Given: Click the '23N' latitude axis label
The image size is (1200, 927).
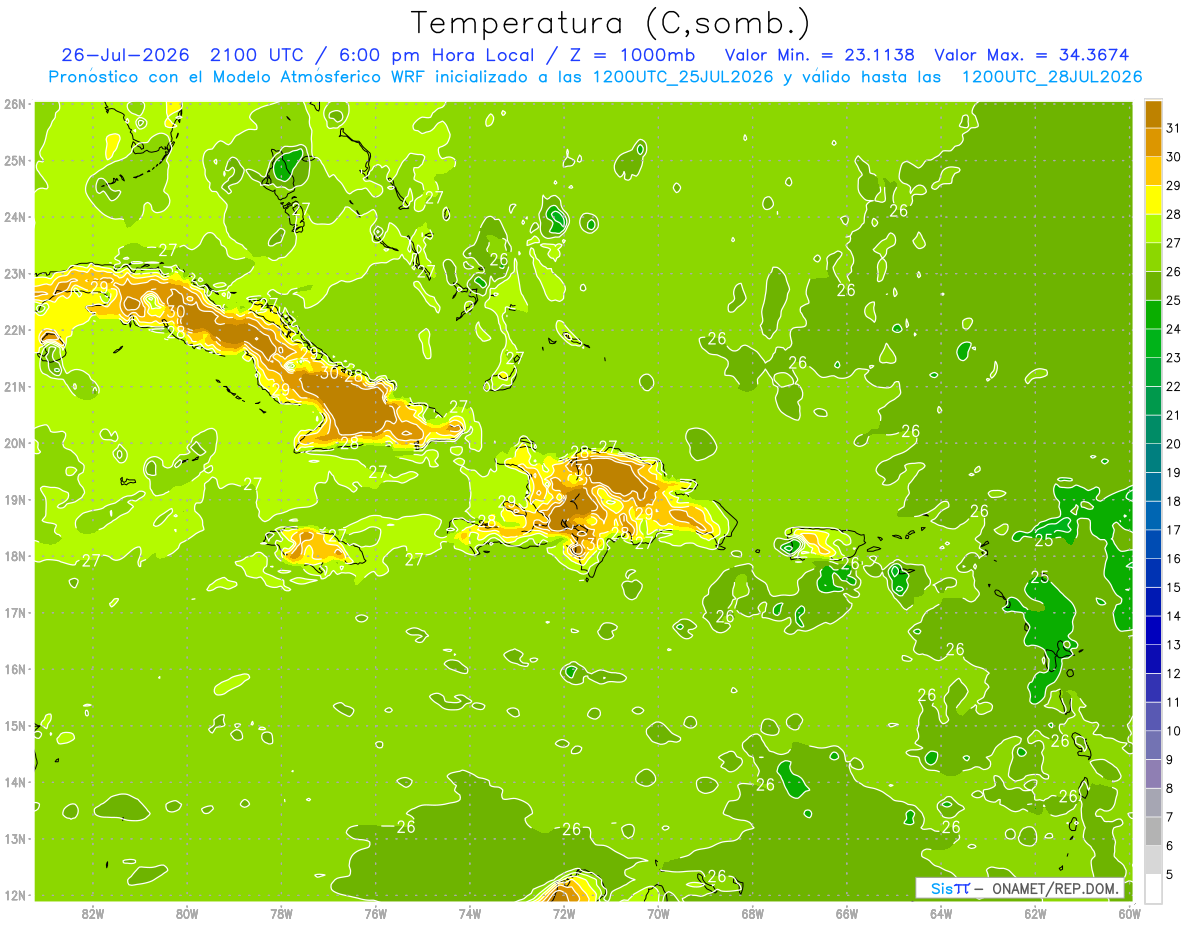Looking at the screenshot, I should click(x=15, y=274).
